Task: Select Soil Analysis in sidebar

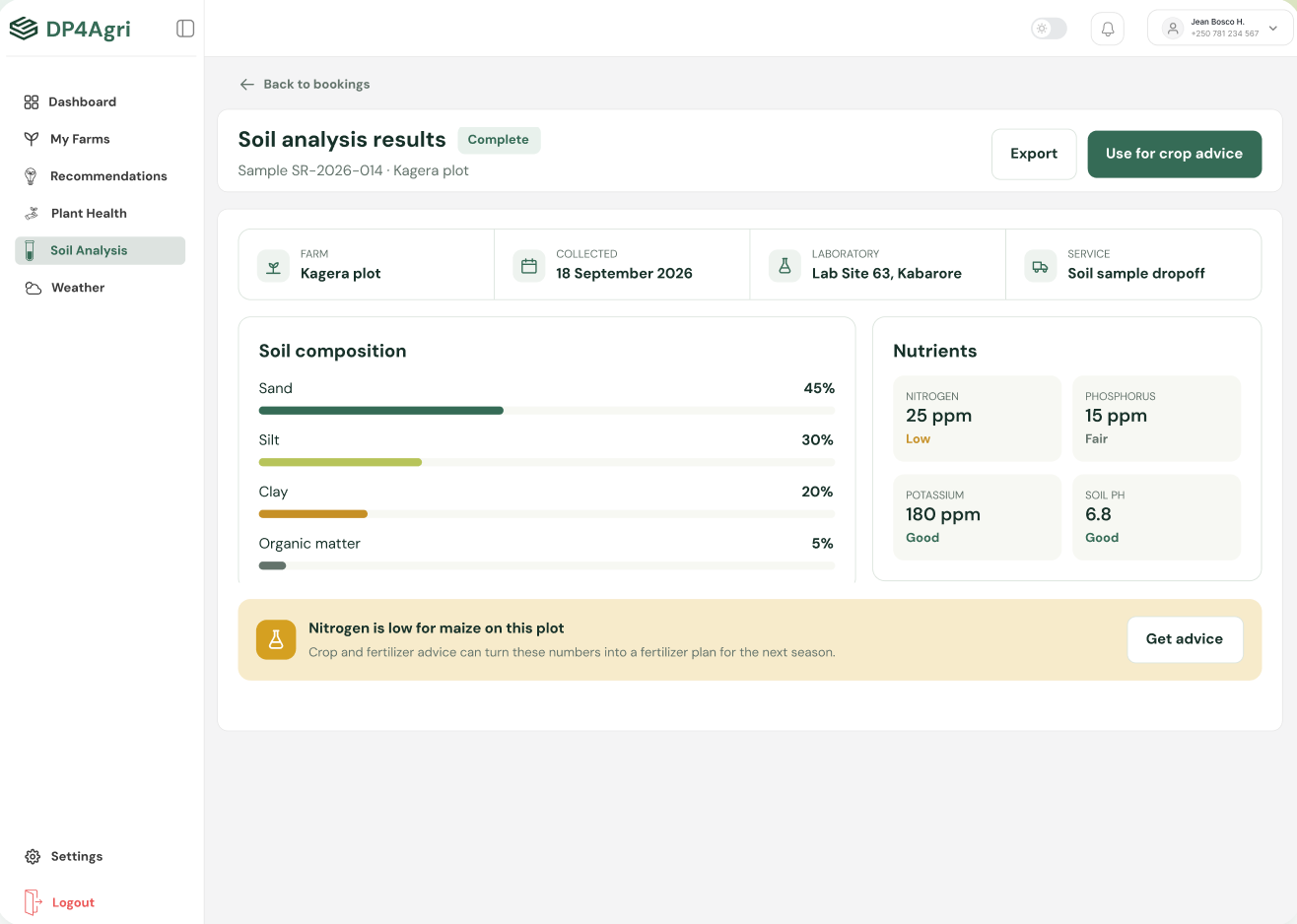Action: (100, 250)
